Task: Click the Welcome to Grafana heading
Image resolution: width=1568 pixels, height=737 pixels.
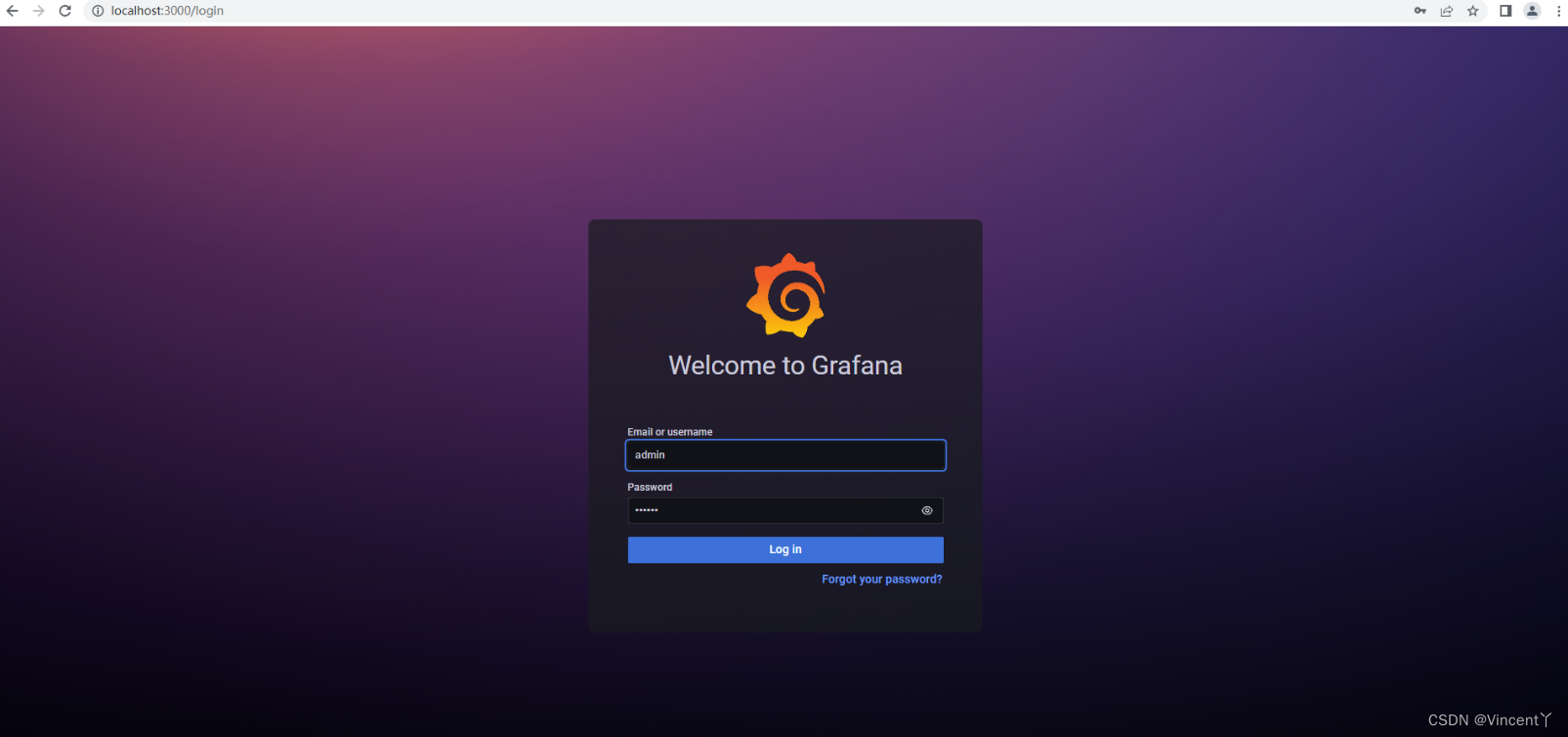Action: (x=785, y=366)
